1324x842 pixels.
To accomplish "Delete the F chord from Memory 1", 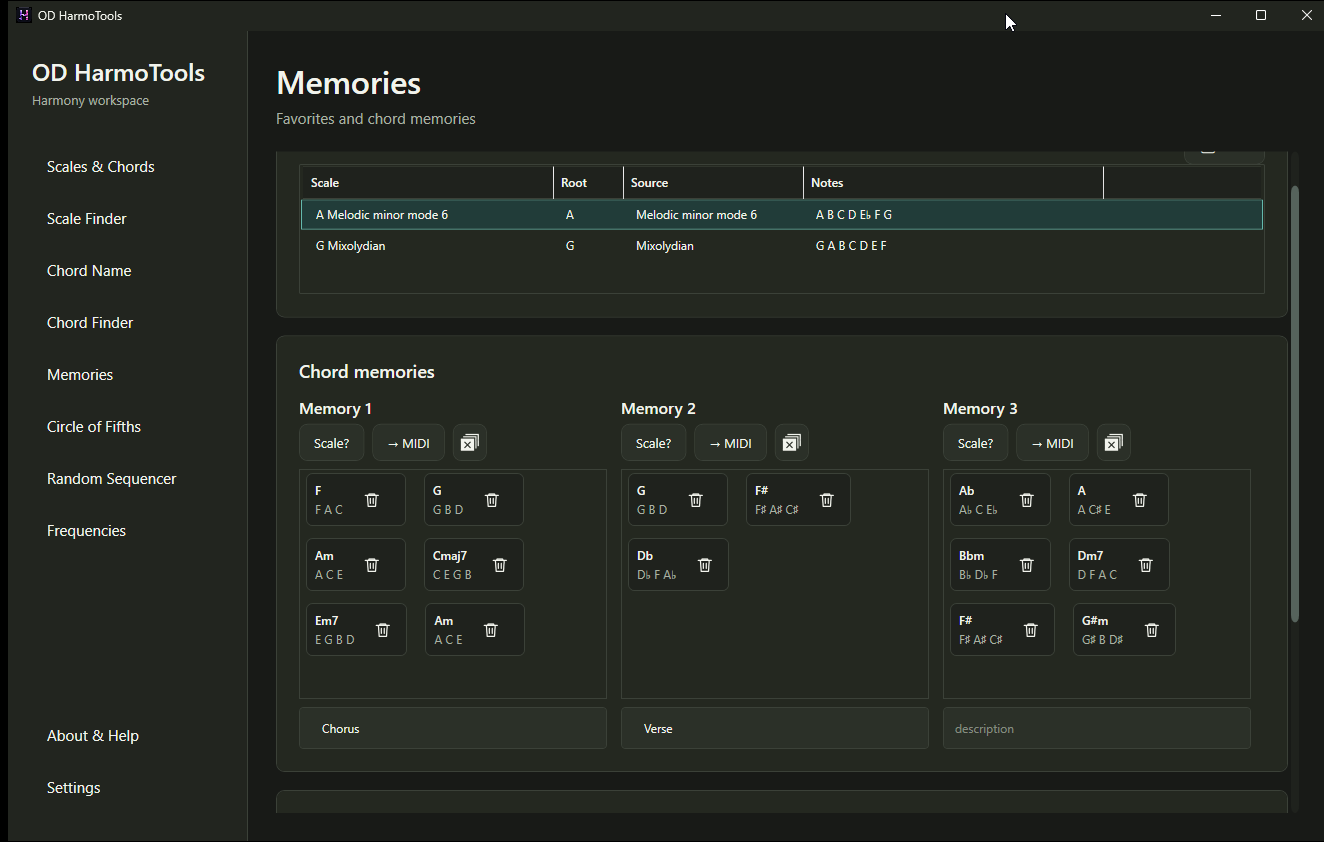I will 372,500.
